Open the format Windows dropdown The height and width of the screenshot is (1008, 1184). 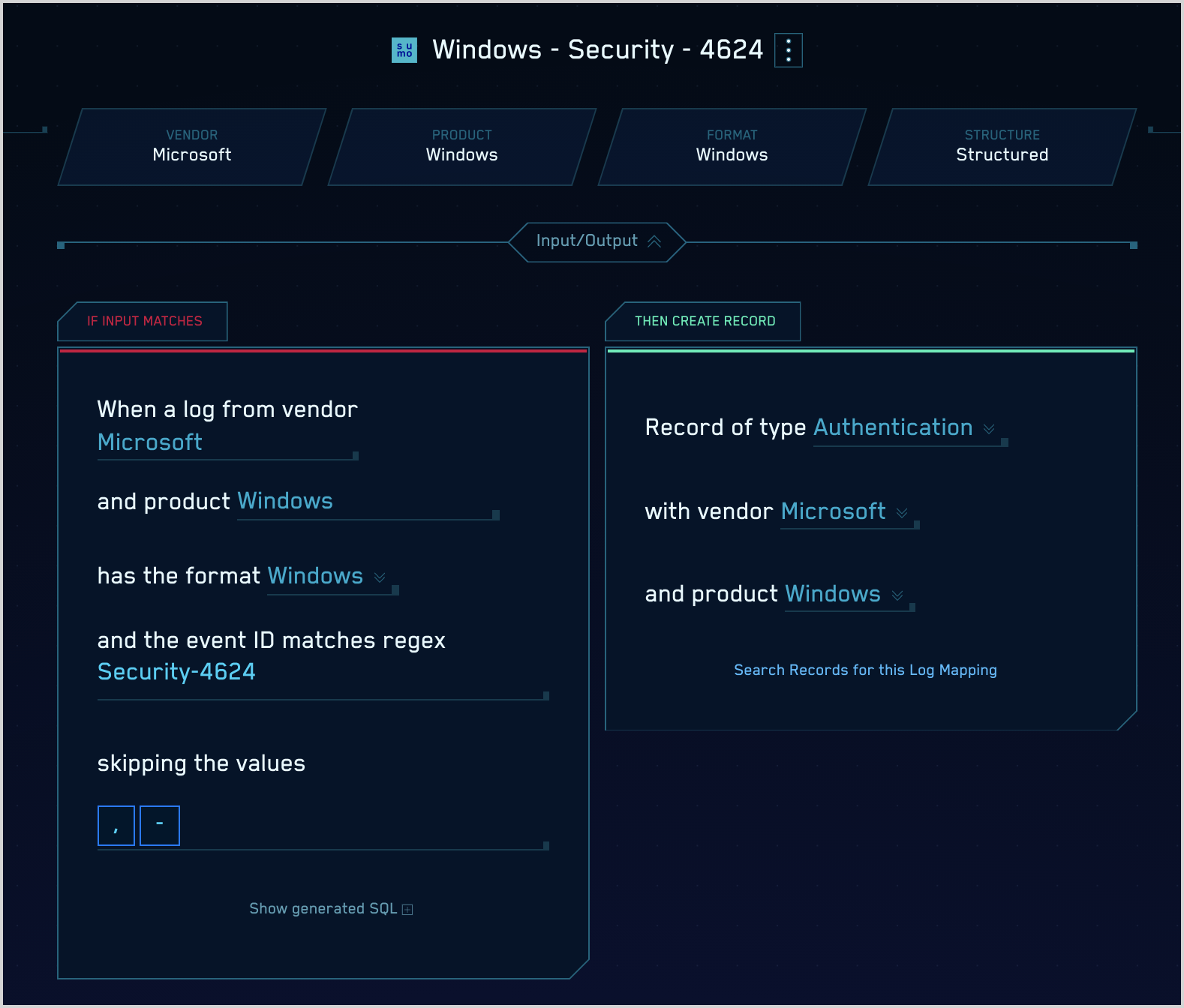point(380,577)
